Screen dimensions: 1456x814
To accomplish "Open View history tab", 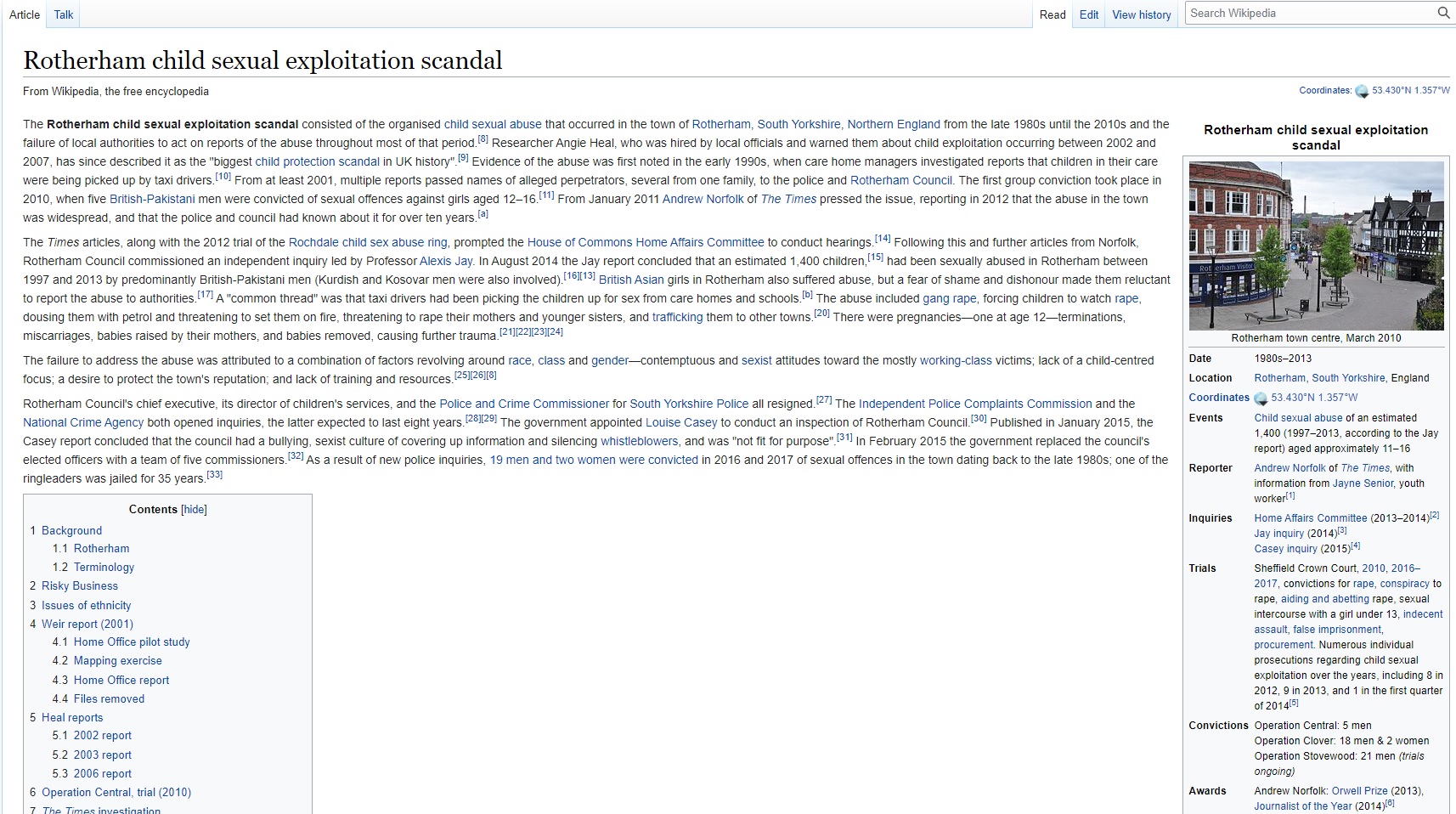I will [1142, 14].
